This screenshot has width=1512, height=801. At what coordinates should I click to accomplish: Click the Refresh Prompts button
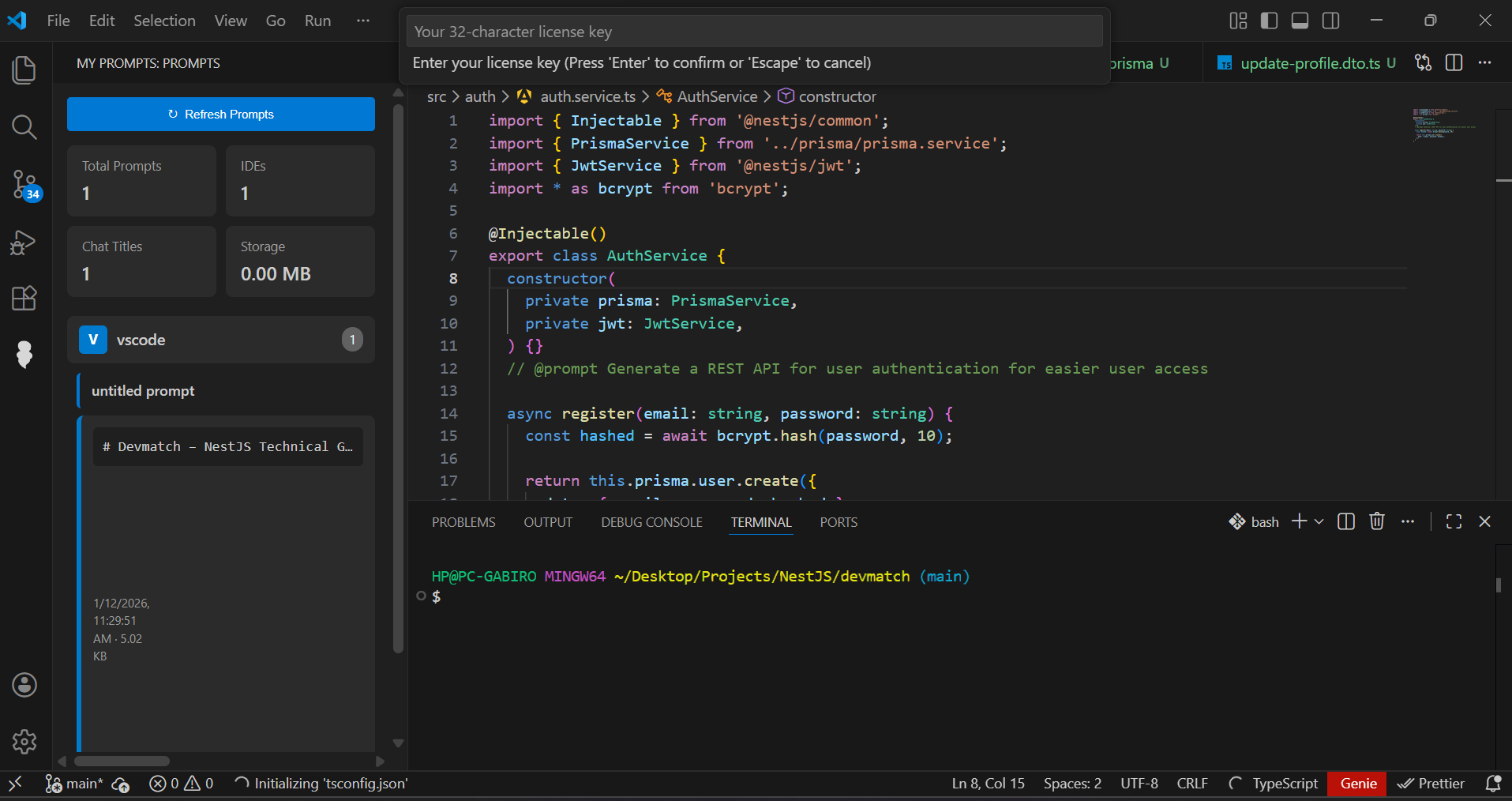tap(221, 114)
